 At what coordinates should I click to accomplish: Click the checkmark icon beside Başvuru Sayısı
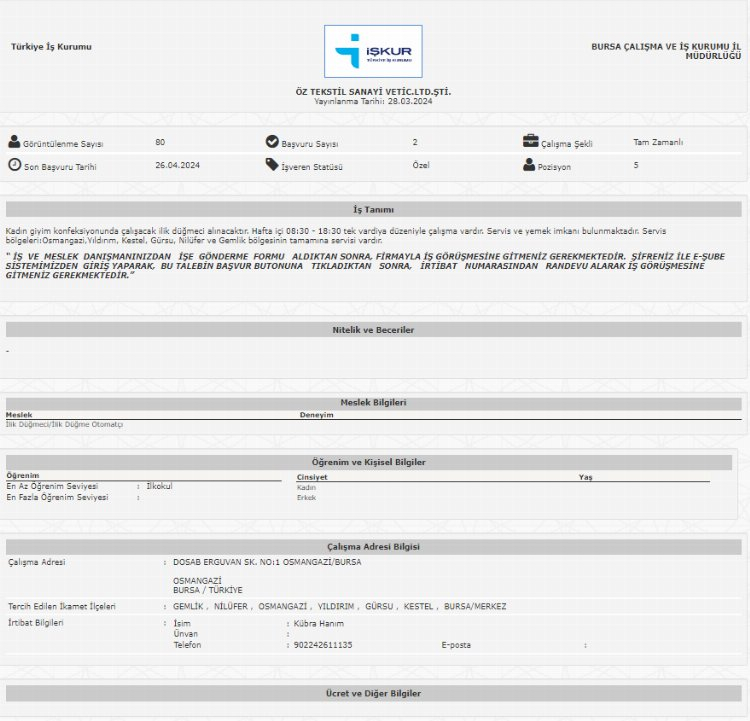272,142
